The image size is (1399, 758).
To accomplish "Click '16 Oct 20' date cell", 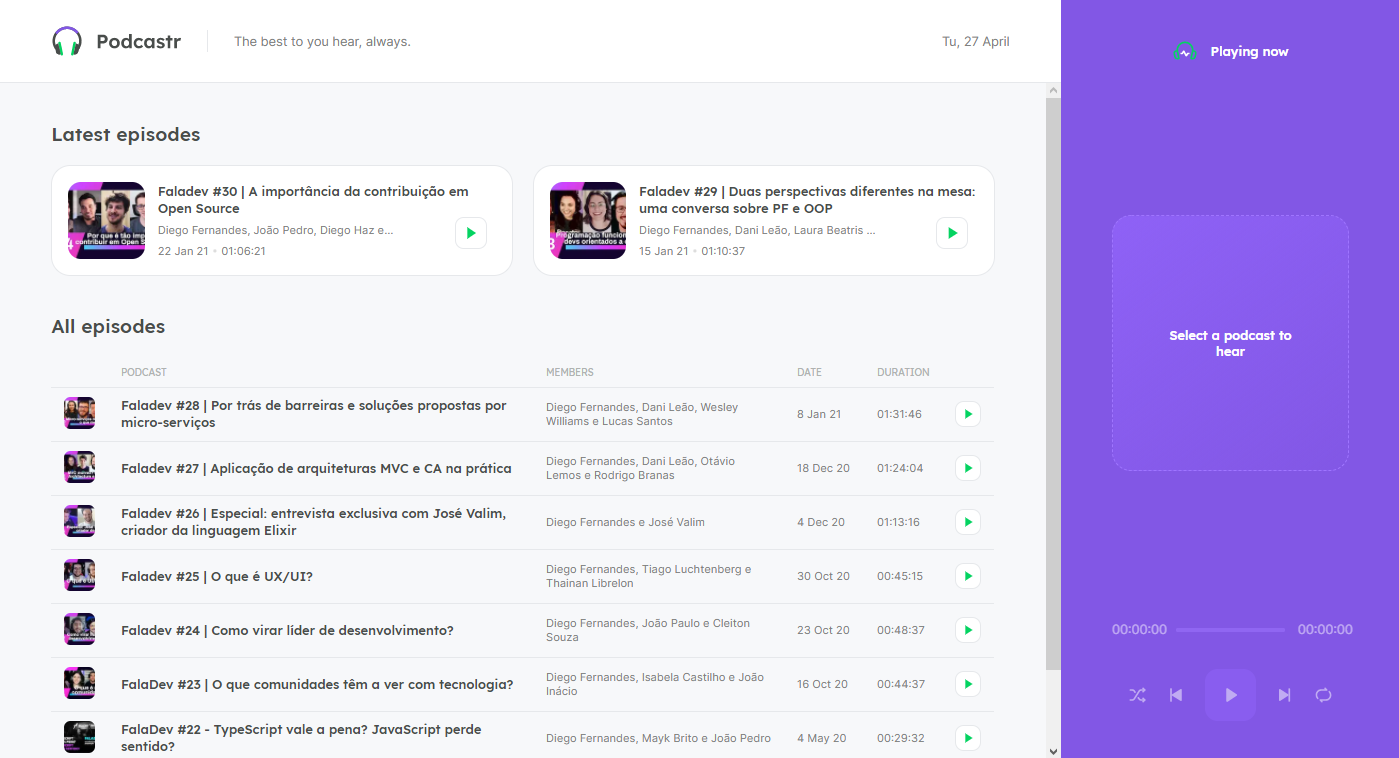I will (x=823, y=684).
